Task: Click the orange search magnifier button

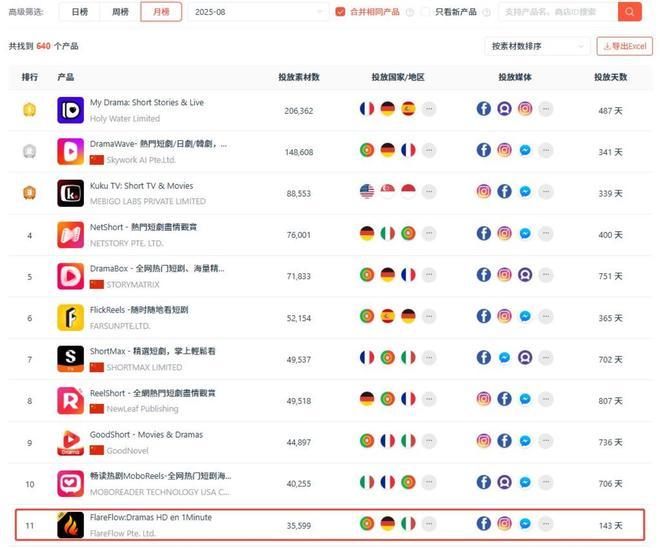Action: click(629, 12)
